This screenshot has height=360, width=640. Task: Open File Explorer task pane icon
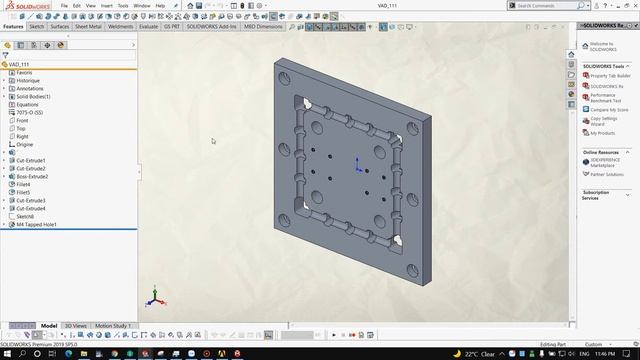571,75
